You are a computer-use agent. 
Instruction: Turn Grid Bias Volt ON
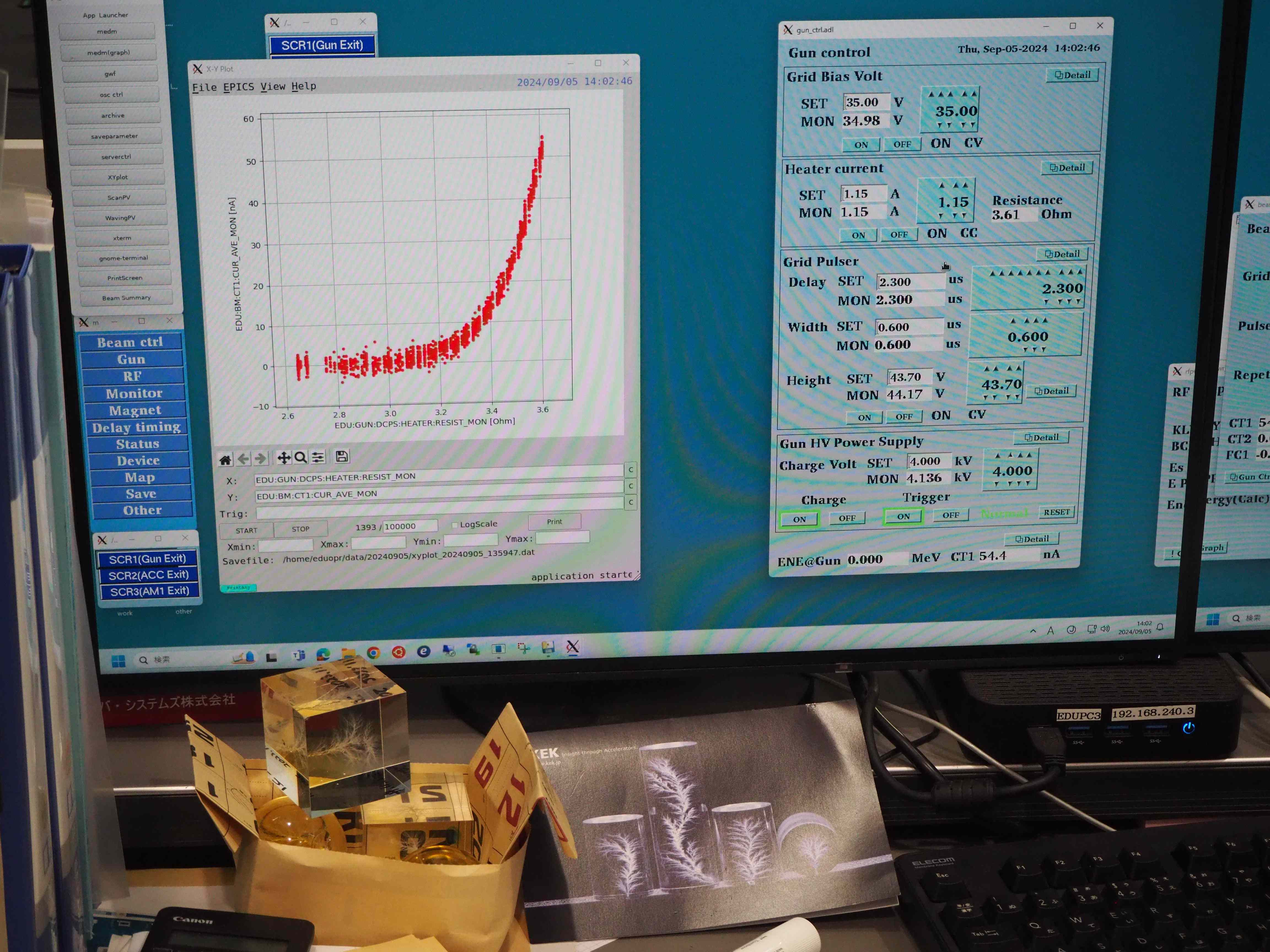coord(861,145)
